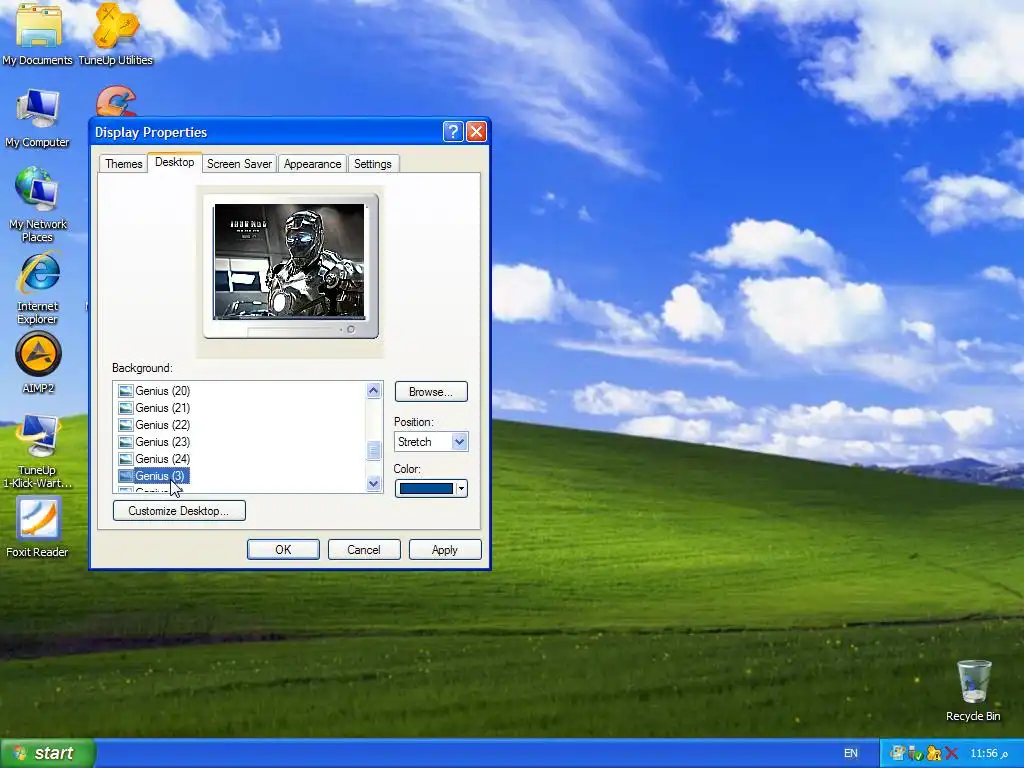Viewport: 1024px width, 768px height.
Task: Close the Display Properties dialog
Action: (477, 132)
